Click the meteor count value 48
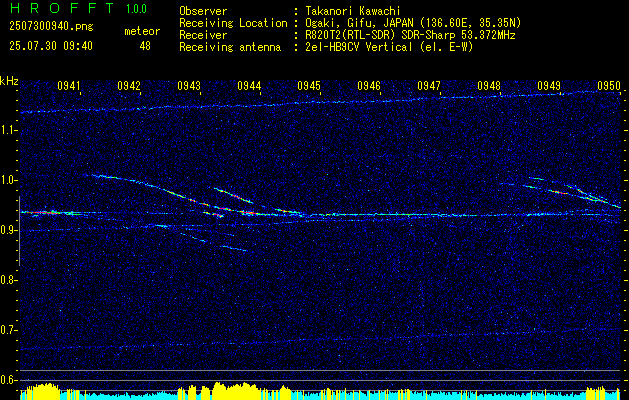Image resolution: width=629 pixels, height=400 pixels. pos(145,46)
